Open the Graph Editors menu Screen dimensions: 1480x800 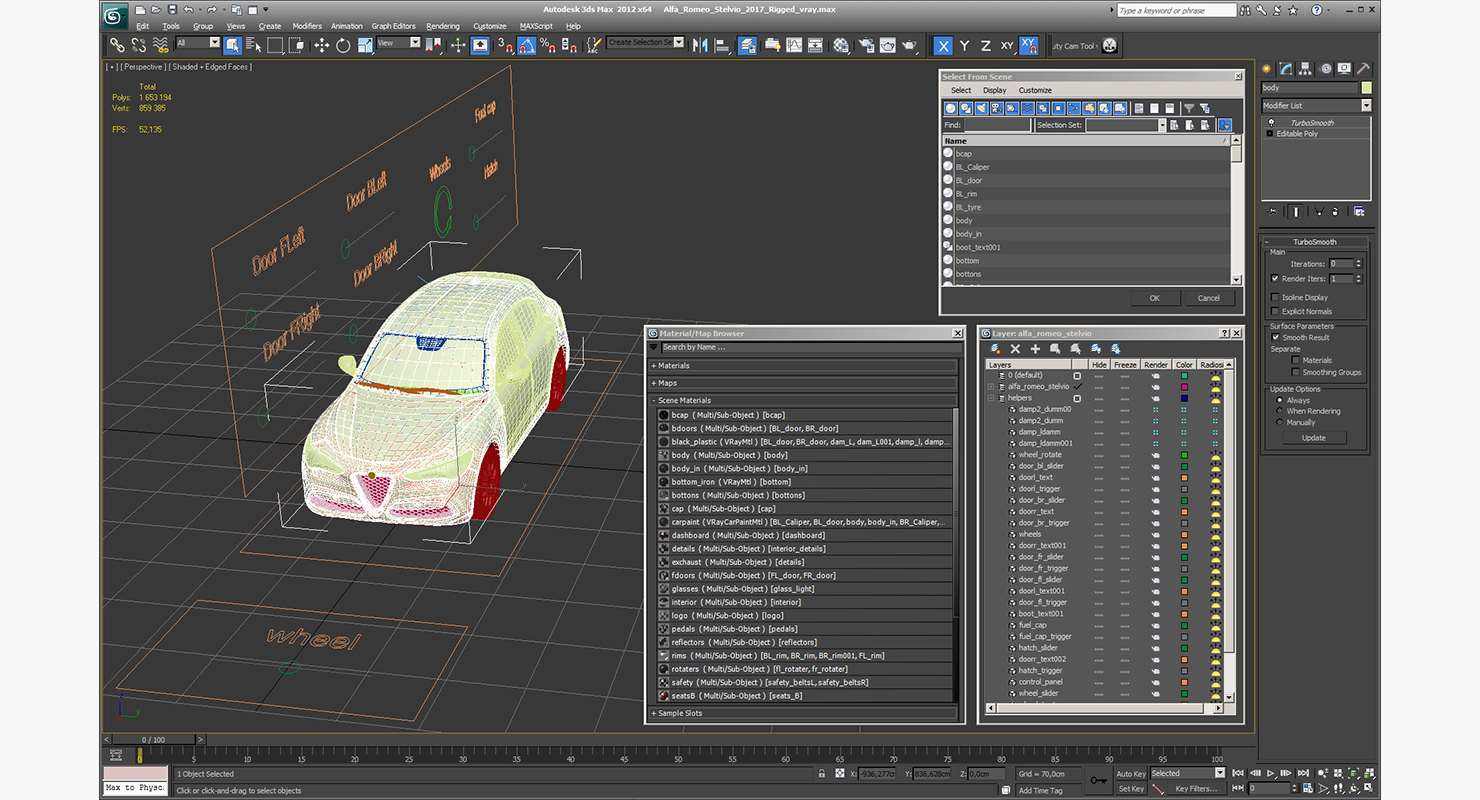(x=393, y=26)
